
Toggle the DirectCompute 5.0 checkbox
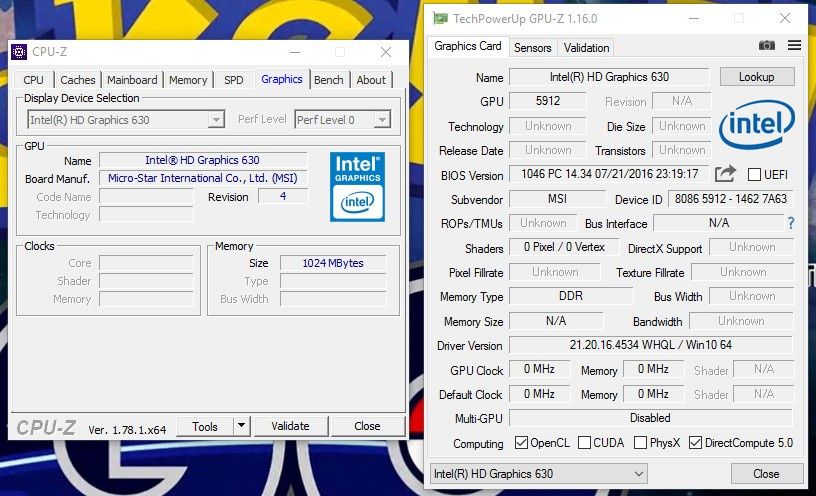point(695,442)
